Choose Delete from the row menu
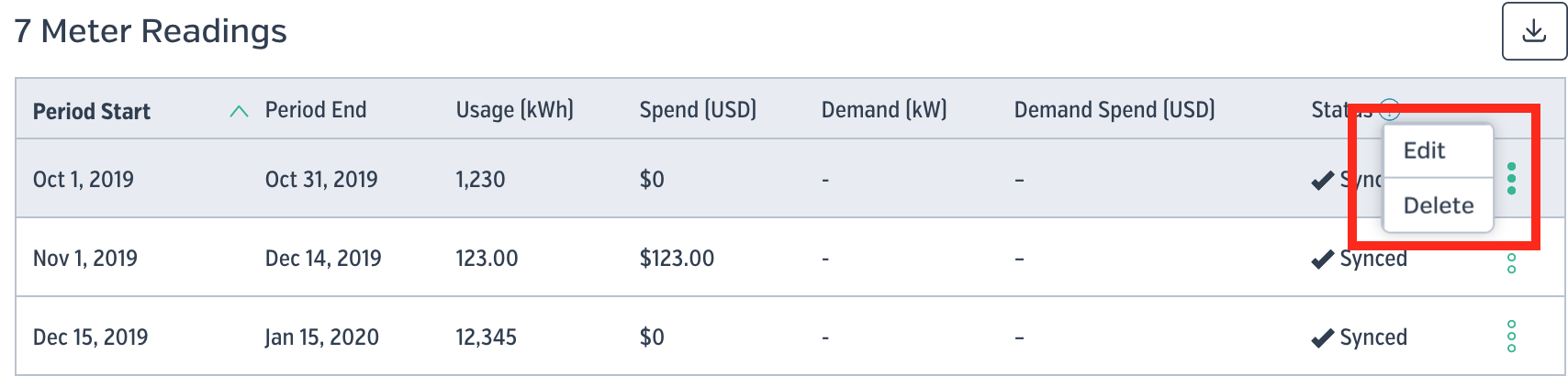The height and width of the screenshot is (376, 1568). click(x=1438, y=205)
